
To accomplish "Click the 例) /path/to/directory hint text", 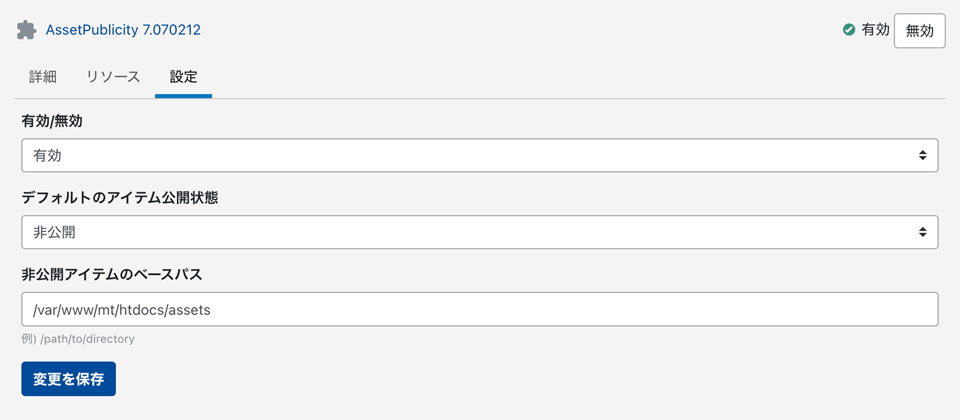I will click(78, 339).
